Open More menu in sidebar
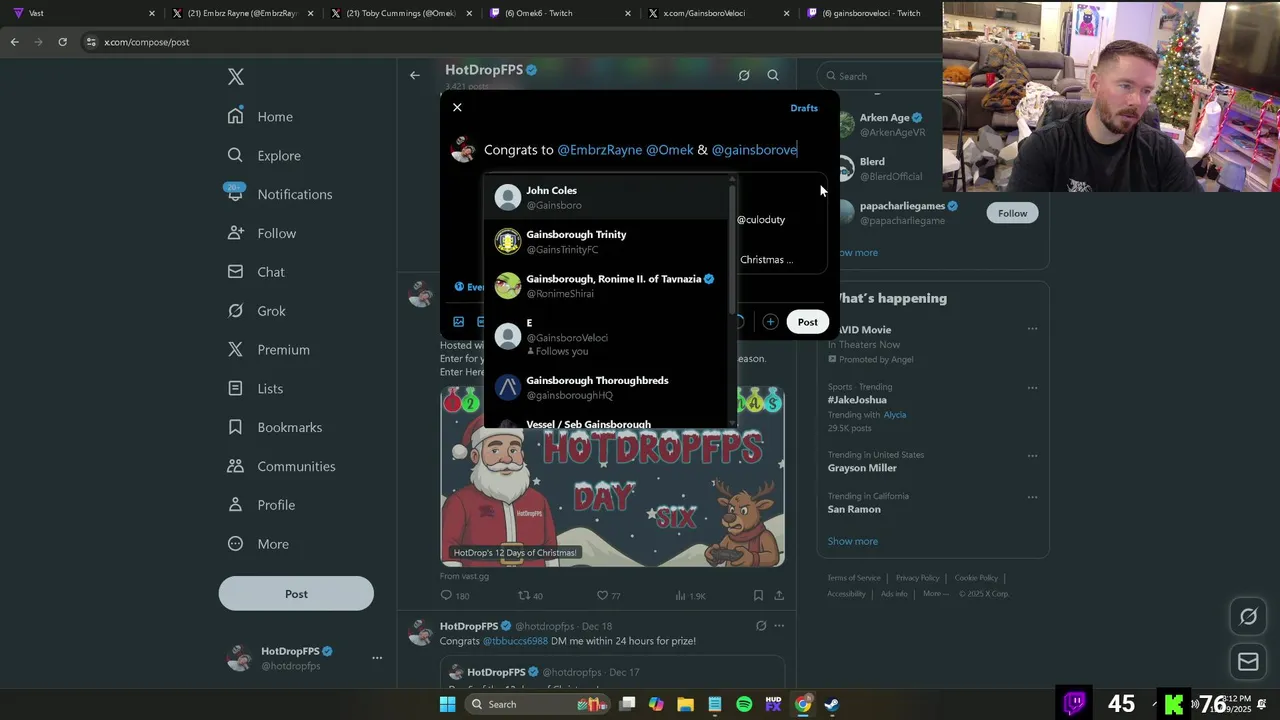 258,544
